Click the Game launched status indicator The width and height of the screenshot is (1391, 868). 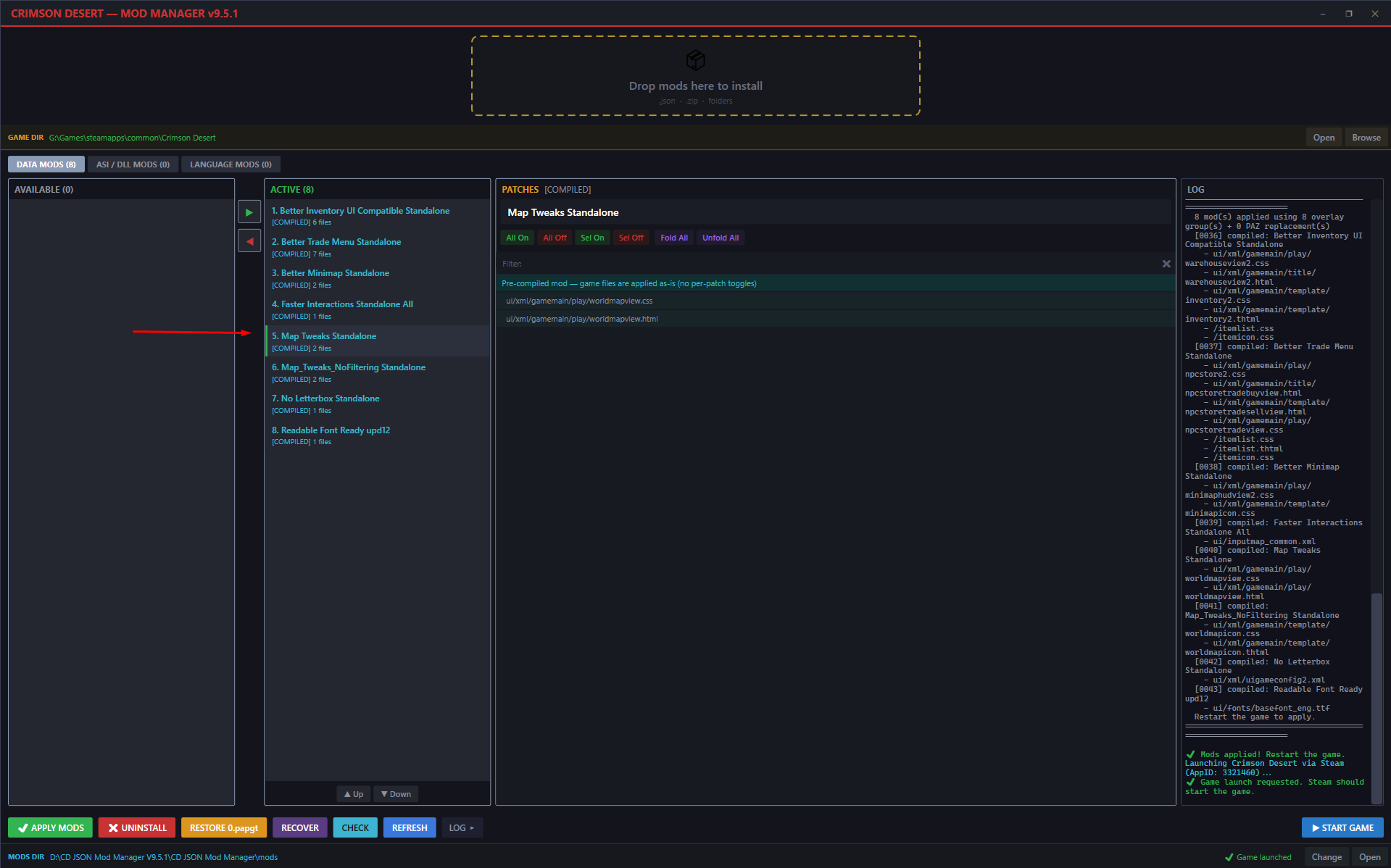point(1258,857)
